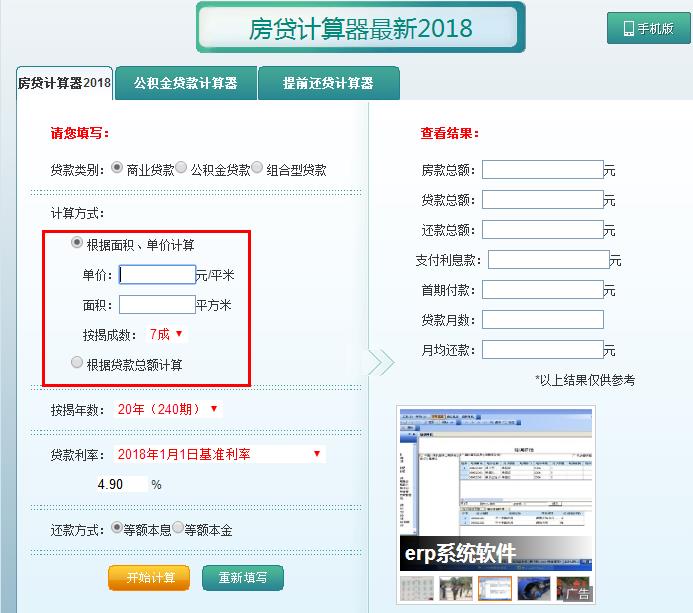The image size is (693, 613).
Task: Open the fourth ad thumbnail image
Action: point(534,588)
